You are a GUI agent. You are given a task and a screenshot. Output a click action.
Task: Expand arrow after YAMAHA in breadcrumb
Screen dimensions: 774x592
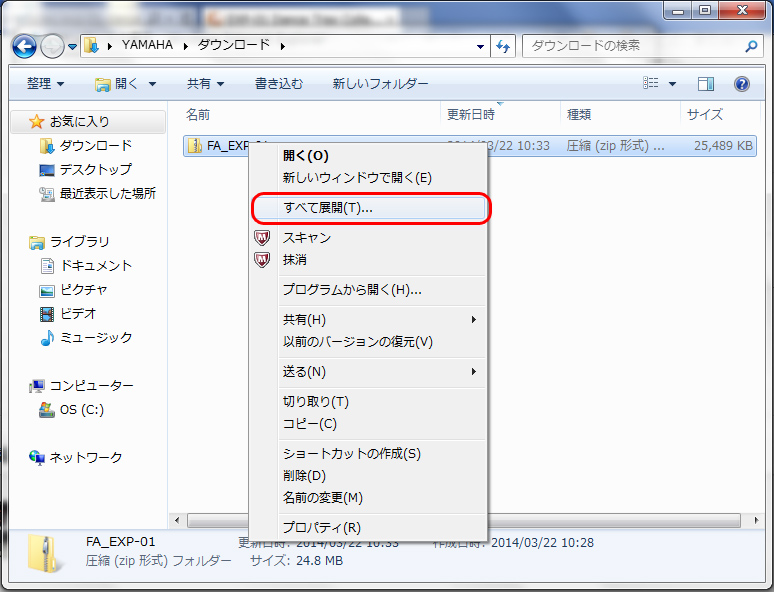tap(186, 46)
